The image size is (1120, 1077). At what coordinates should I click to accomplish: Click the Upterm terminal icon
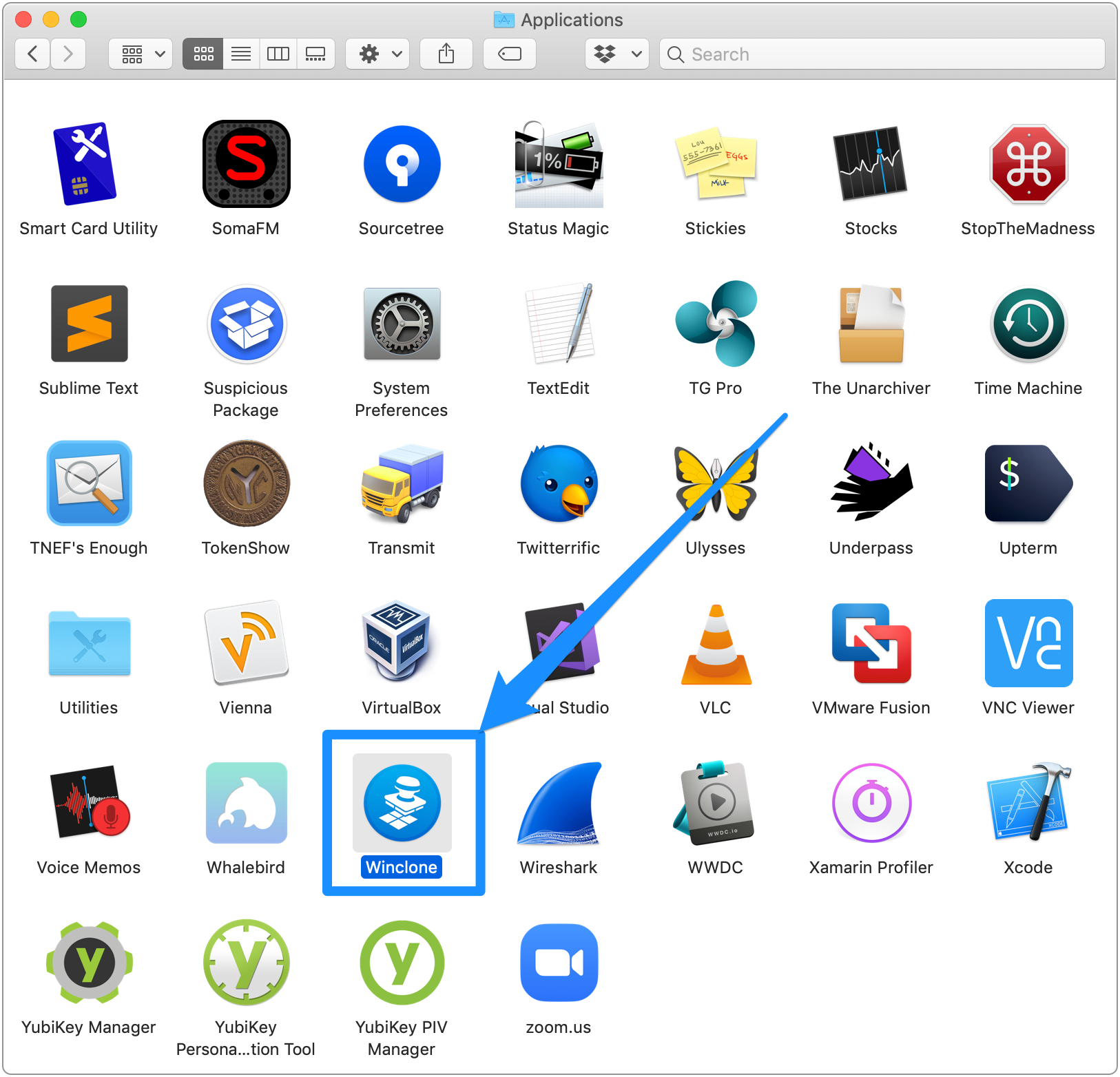[x=1028, y=483]
